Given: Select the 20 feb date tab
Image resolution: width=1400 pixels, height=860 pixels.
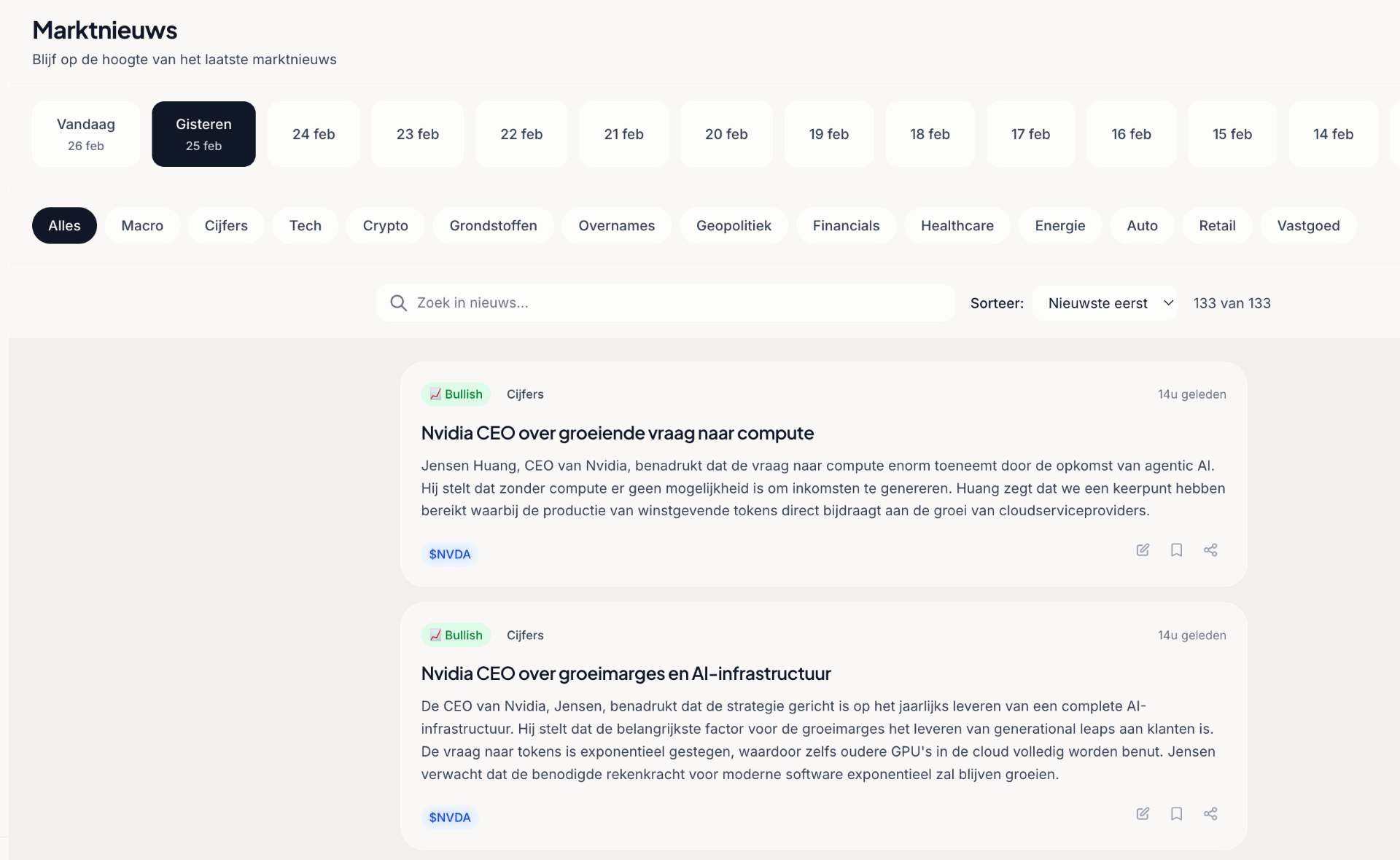Looking at the screenshot, I should [726, 133].
